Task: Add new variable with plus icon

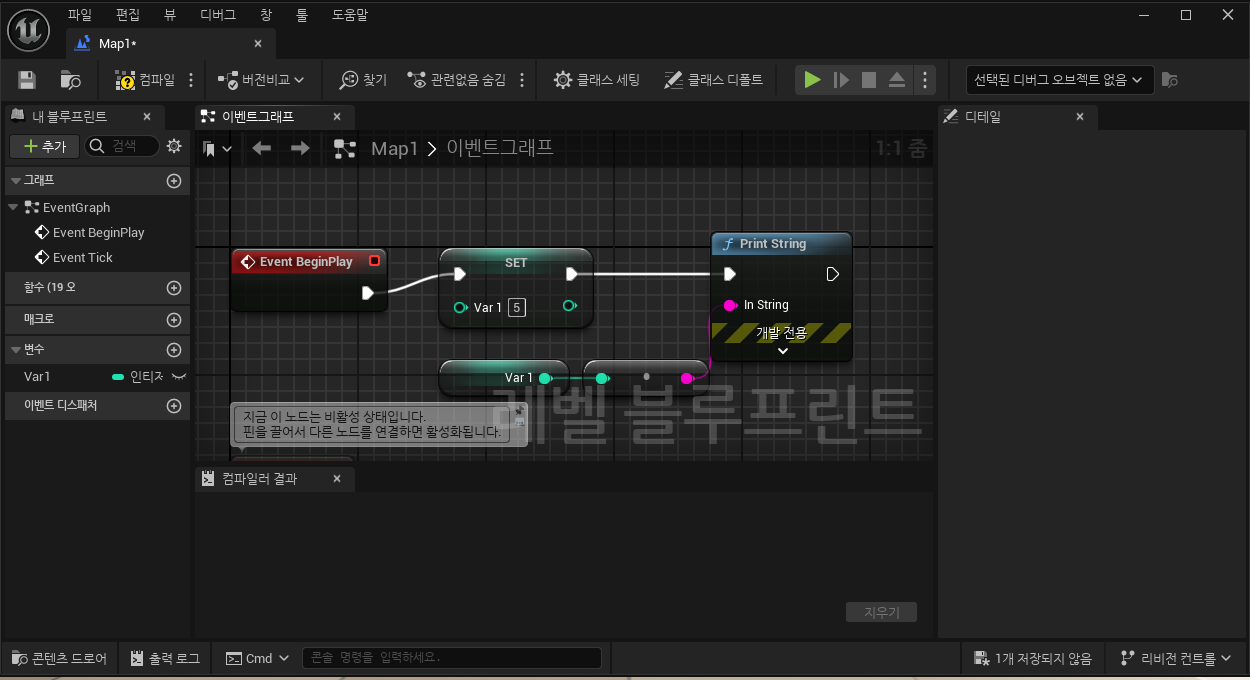Action: 174,350
